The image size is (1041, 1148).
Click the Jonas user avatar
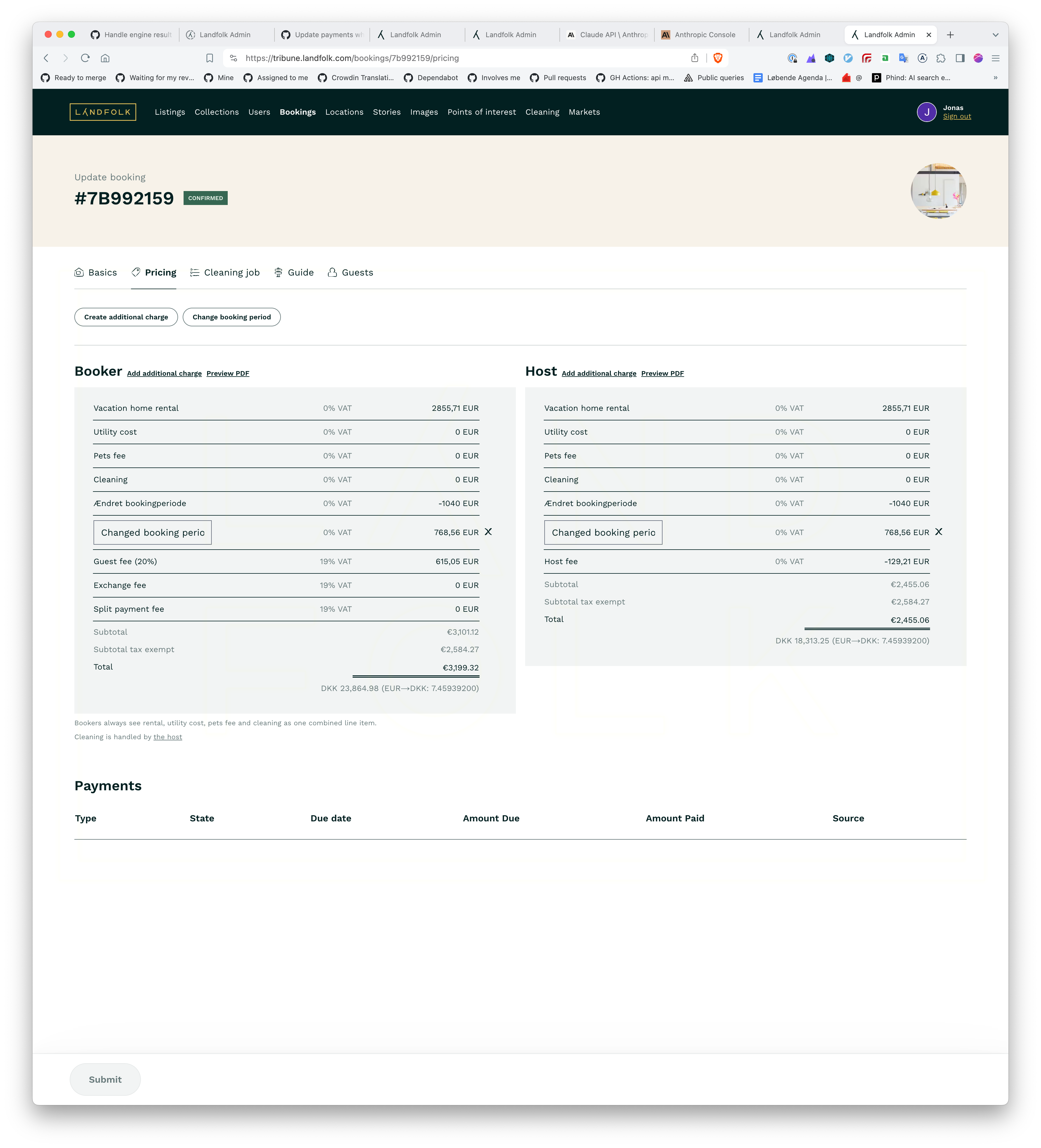(927, 112)
